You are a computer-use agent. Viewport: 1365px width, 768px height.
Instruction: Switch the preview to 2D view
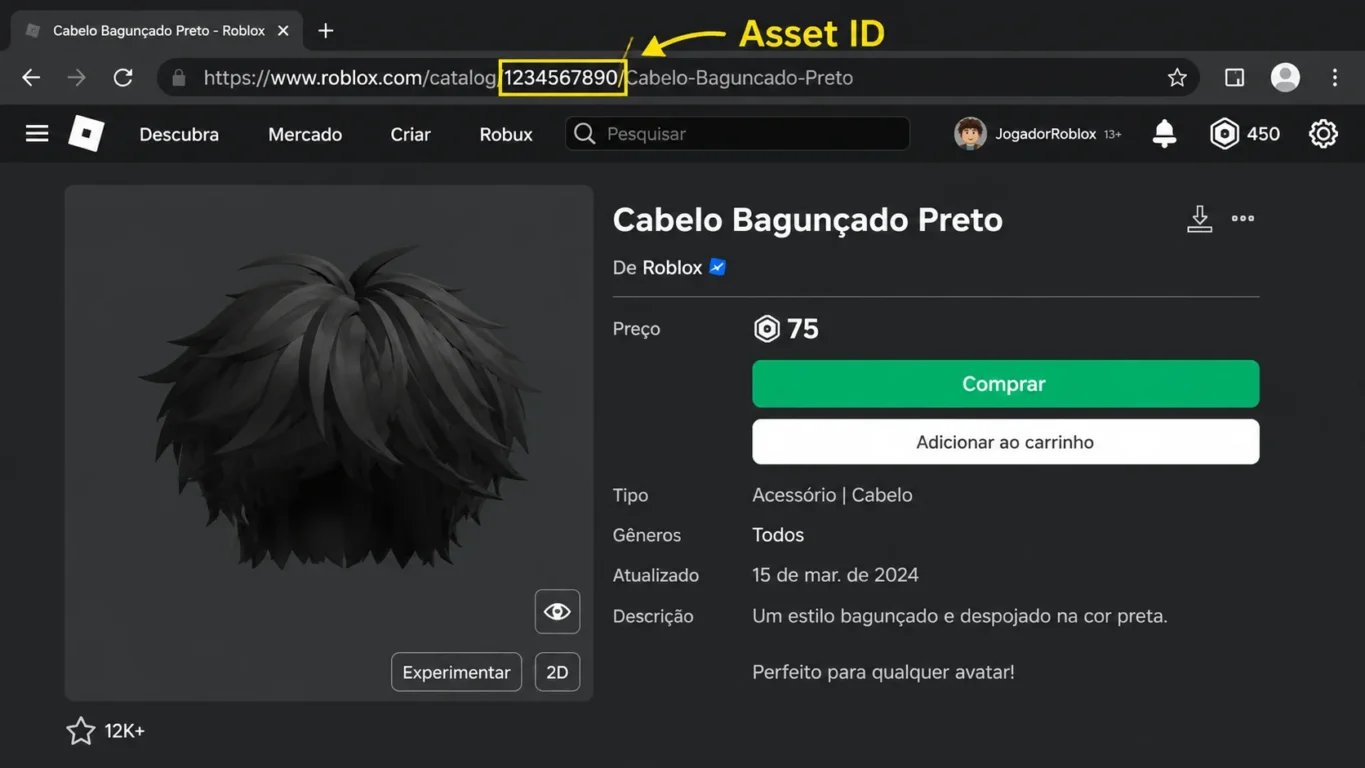click(x=557, y=672)
